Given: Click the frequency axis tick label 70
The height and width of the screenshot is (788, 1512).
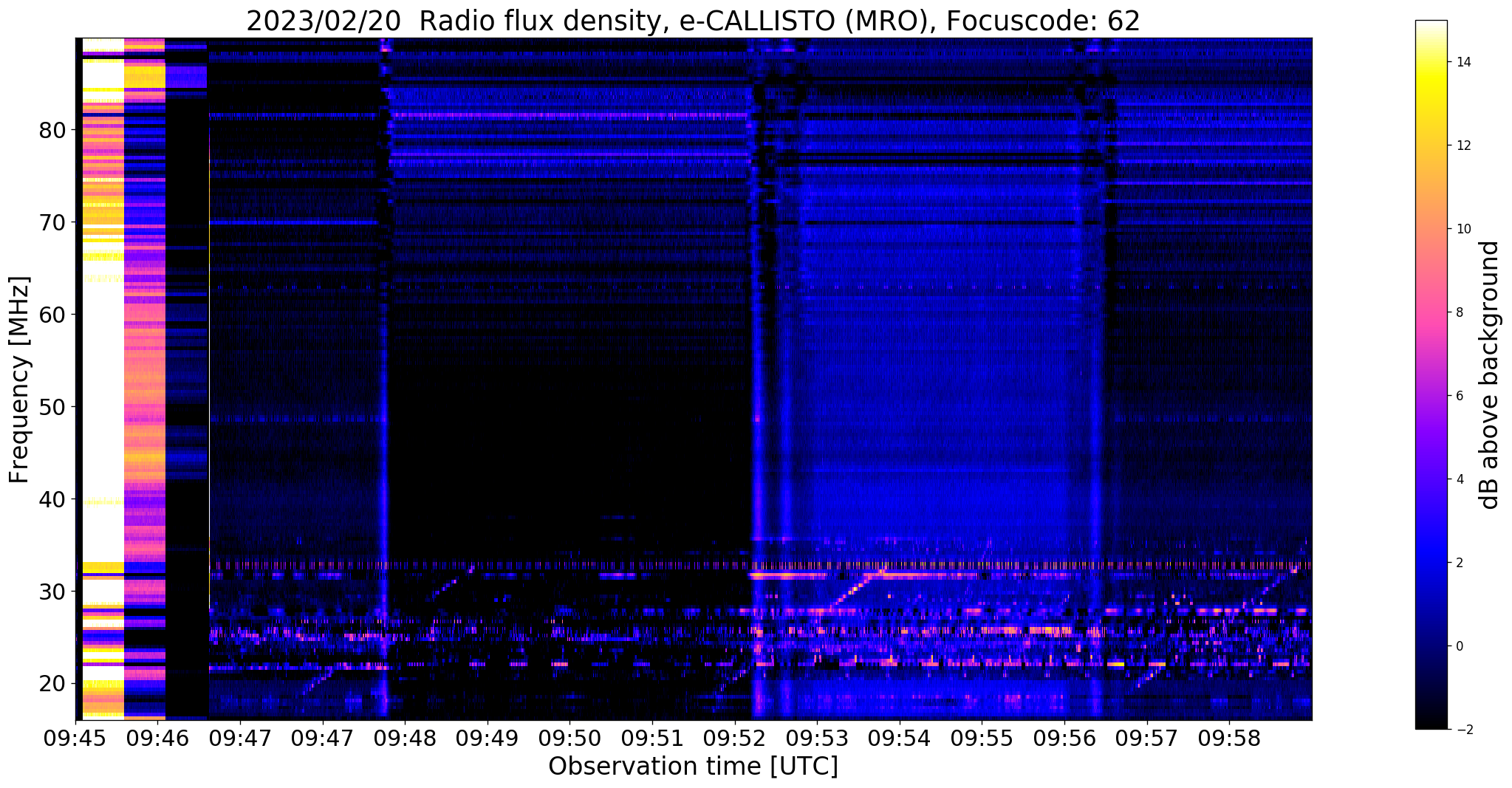Looking at the screenshot, I should [52, 222].
